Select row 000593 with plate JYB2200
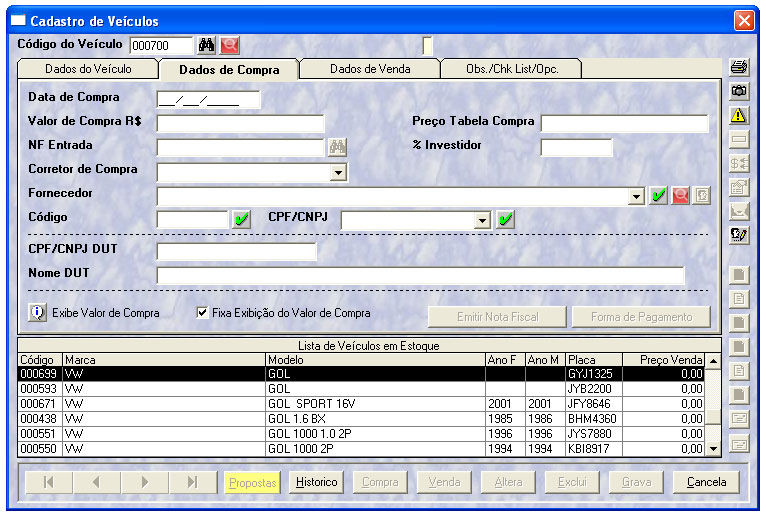The image size is (766, 518). pyautogui.click(x=362, y=389)
